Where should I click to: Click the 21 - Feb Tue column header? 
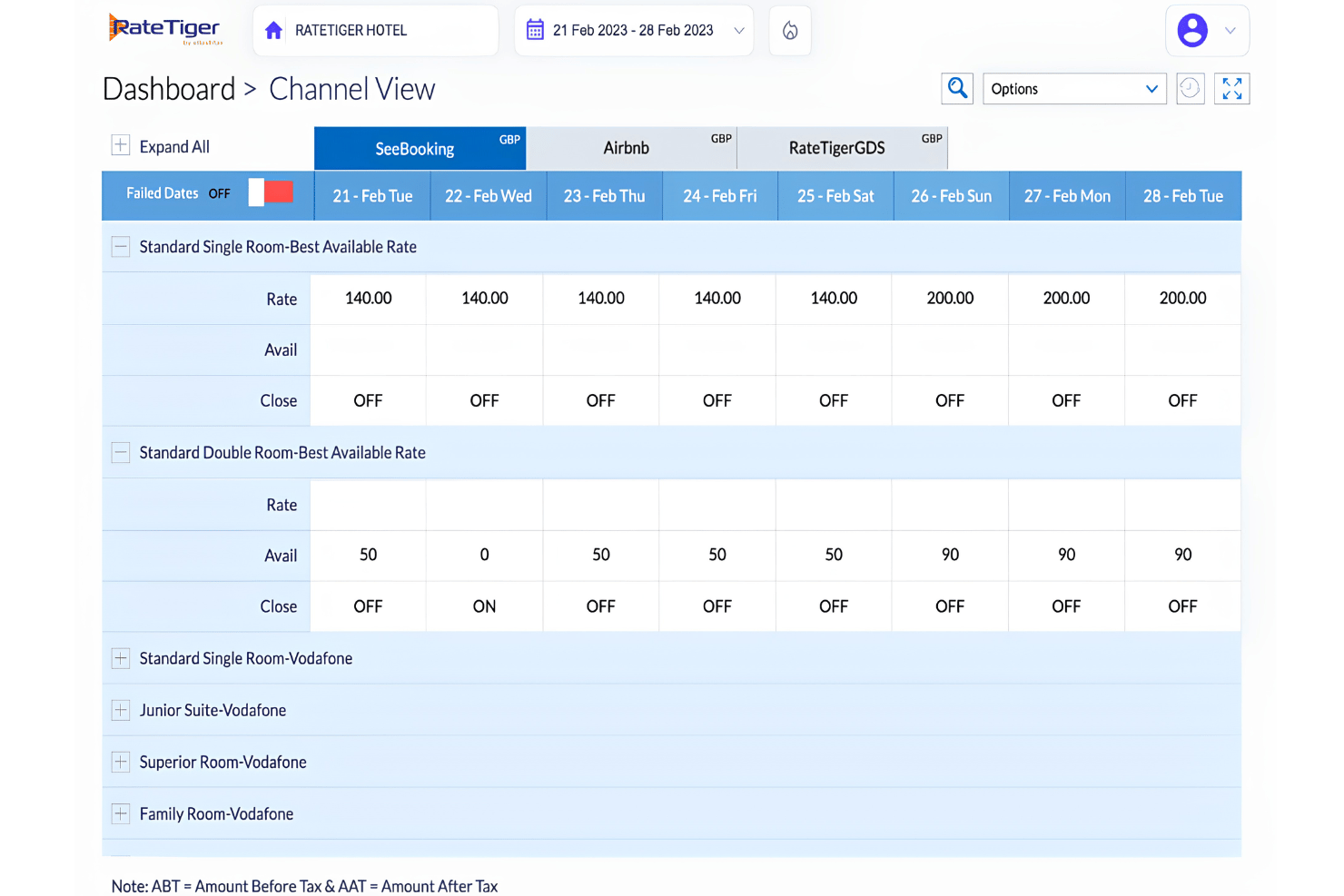(372, 196)
